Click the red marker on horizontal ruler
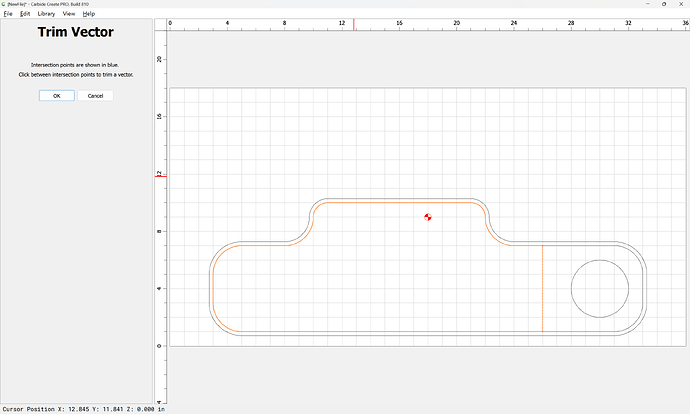The image size is (690, 414). [x=353, y=25]
